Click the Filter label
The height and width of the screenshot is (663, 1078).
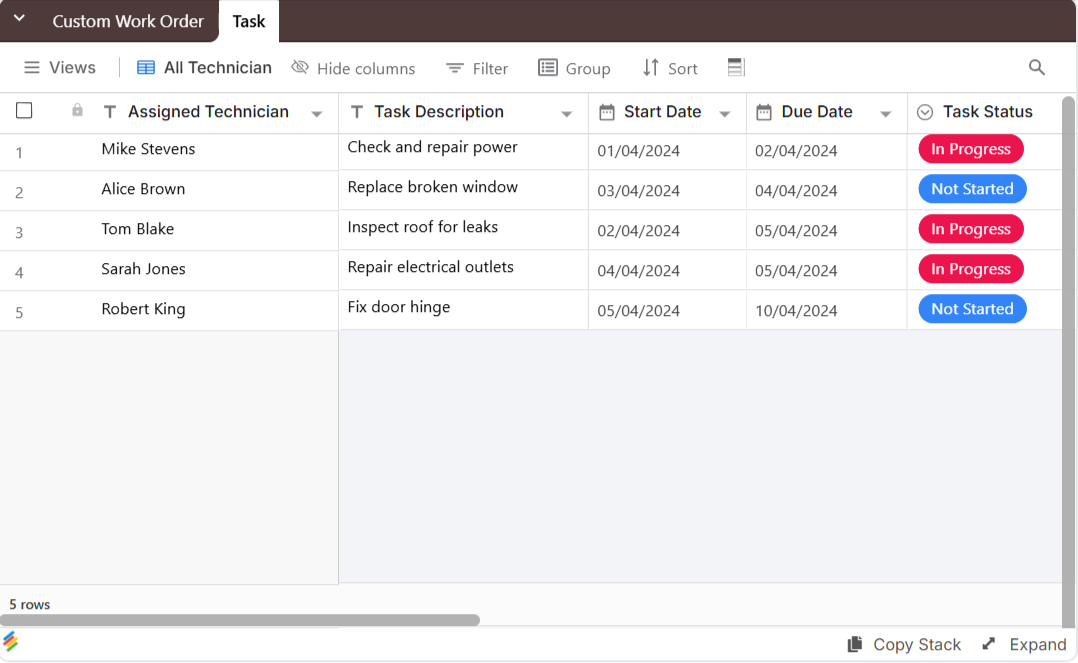click(490, 69)
